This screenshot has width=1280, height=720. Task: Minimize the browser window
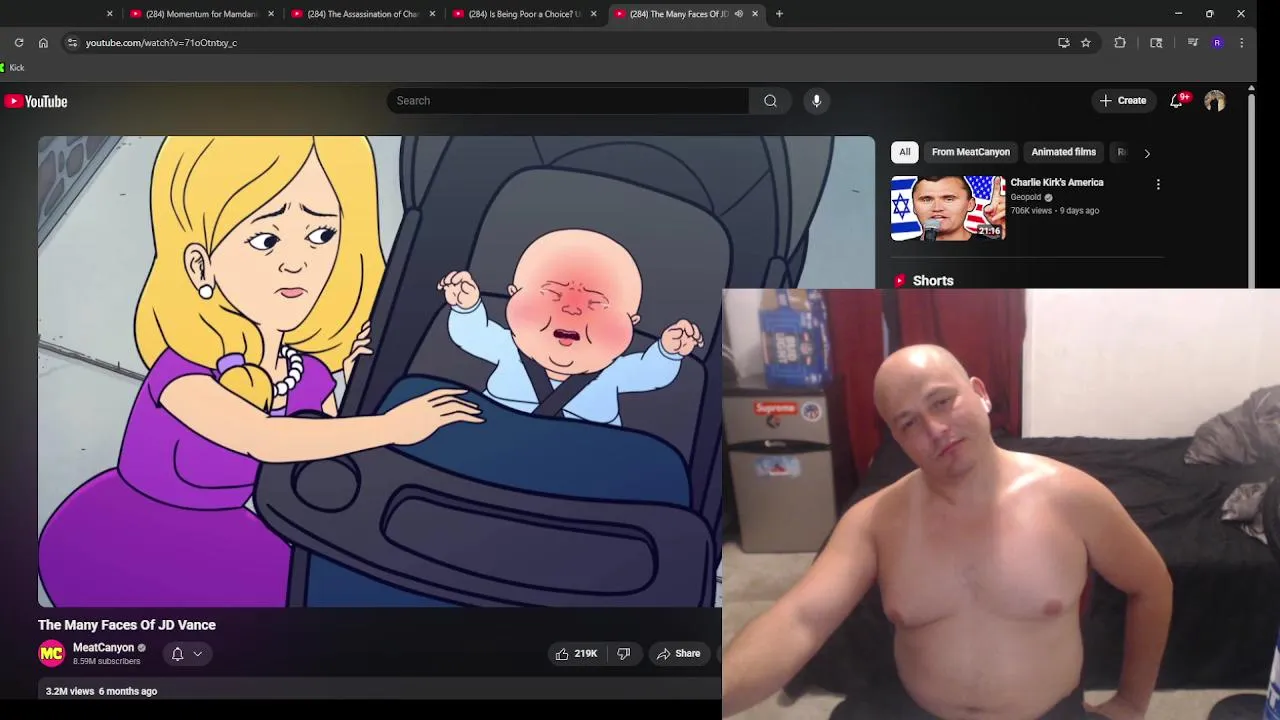(x=1179, y=14)
